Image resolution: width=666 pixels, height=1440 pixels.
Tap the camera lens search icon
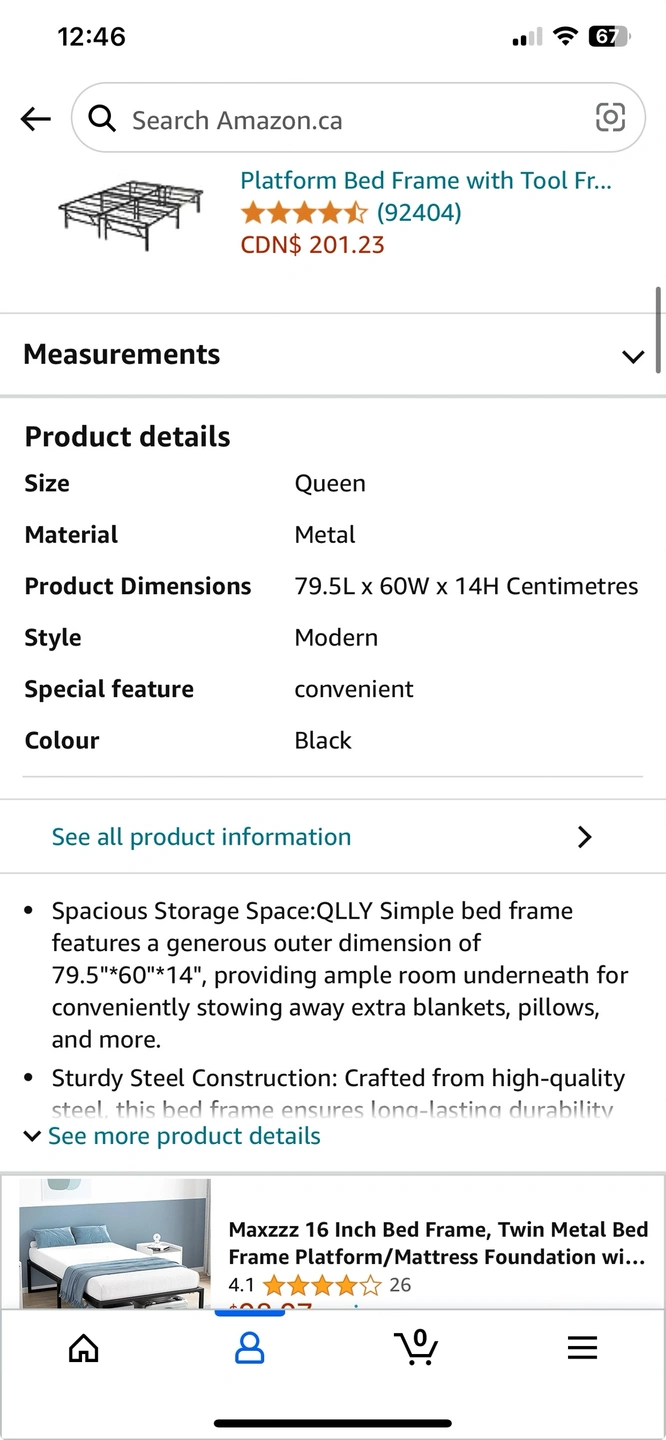click(610, 117)
